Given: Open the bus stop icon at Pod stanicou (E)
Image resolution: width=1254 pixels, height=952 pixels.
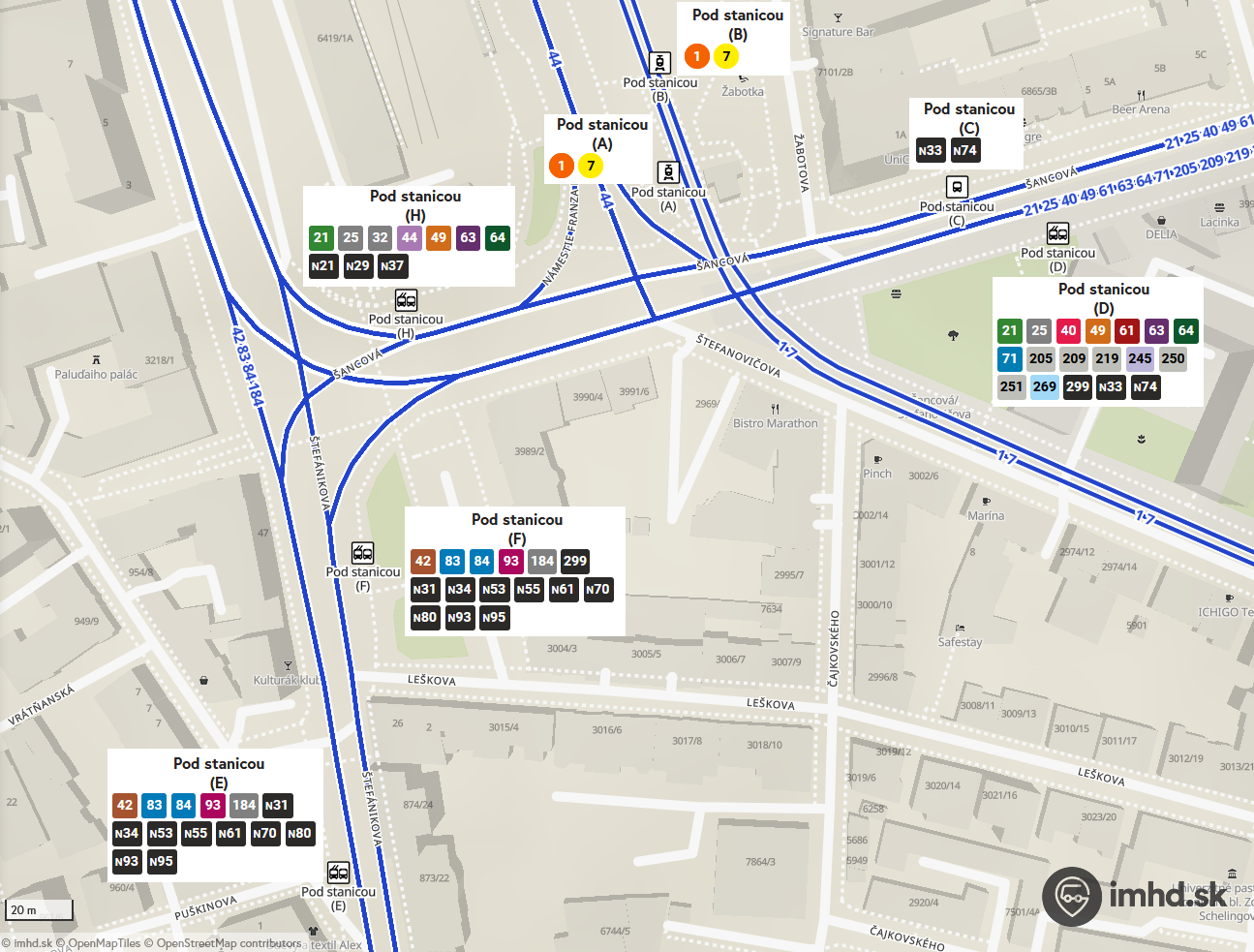Looking at the screenshot, I should [x=338, y=873].
